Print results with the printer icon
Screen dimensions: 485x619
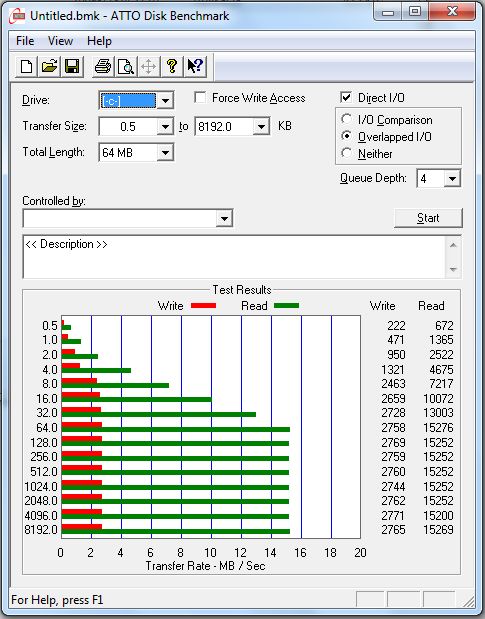[x=103, y=66]
